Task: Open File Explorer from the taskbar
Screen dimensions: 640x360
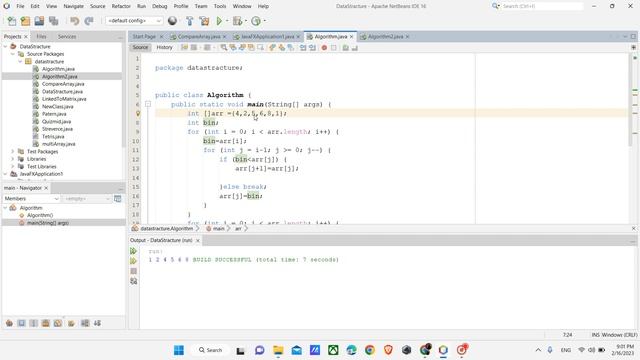Action: click(x=278, y=350)
